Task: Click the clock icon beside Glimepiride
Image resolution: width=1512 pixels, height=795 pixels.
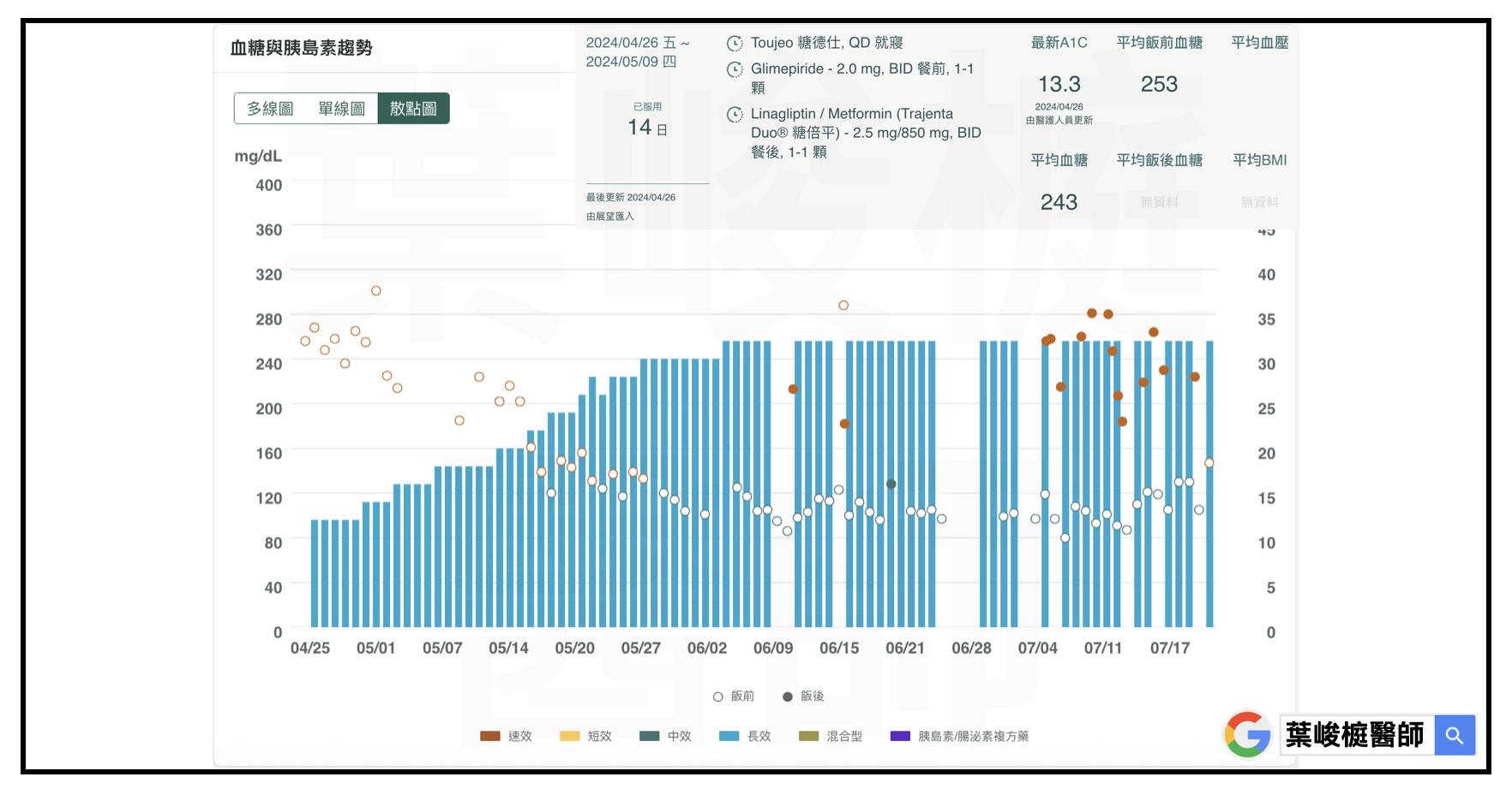Action: coord(735,69)
